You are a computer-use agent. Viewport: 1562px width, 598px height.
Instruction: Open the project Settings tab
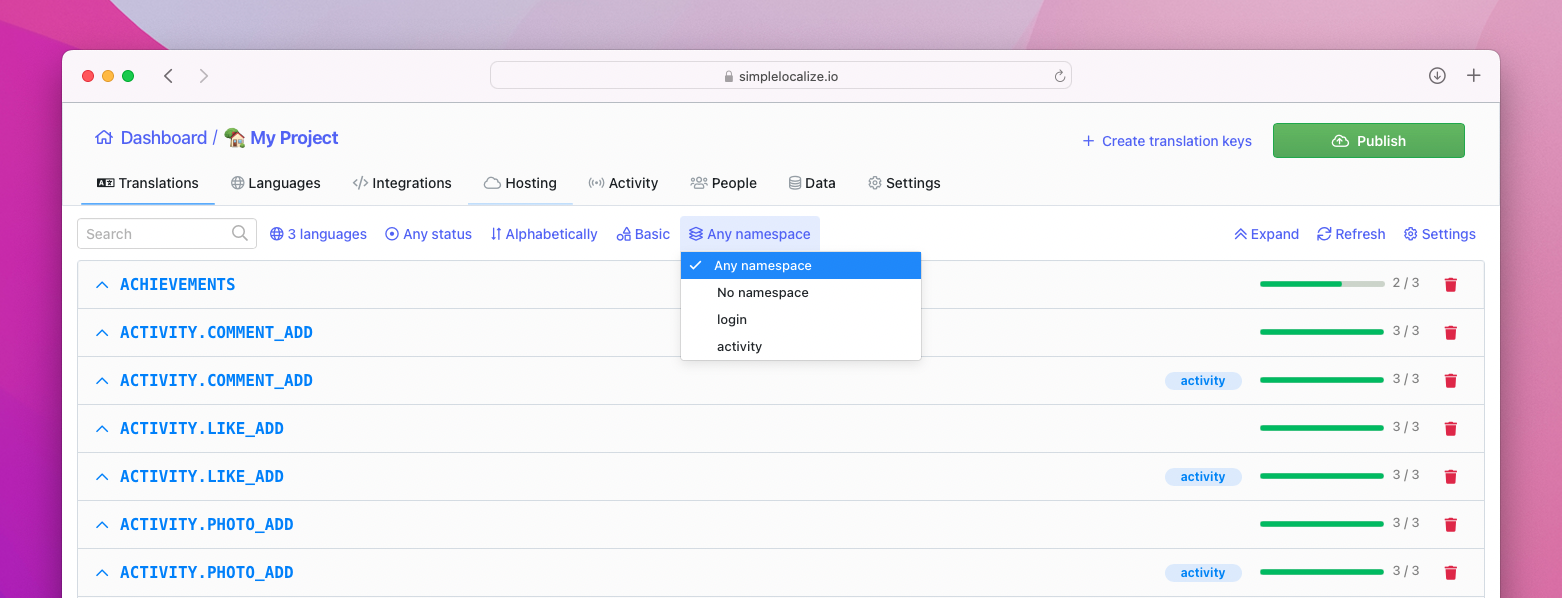point(904,183)
